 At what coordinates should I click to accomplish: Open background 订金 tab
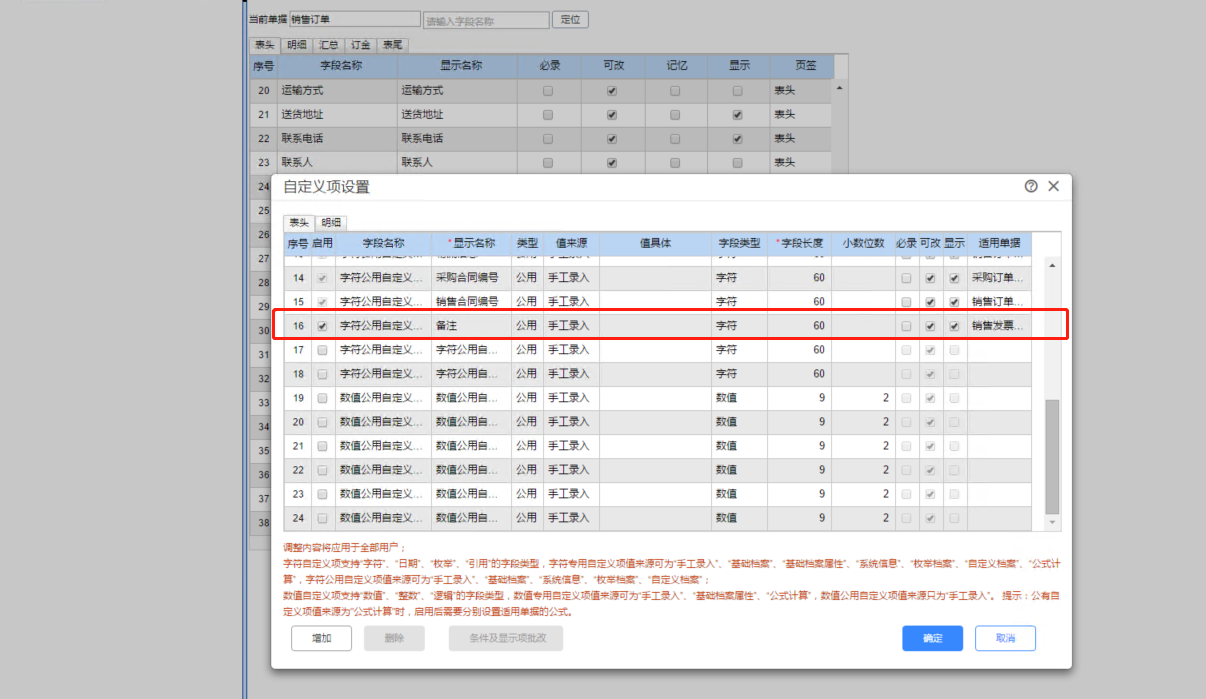pos(360,45)
